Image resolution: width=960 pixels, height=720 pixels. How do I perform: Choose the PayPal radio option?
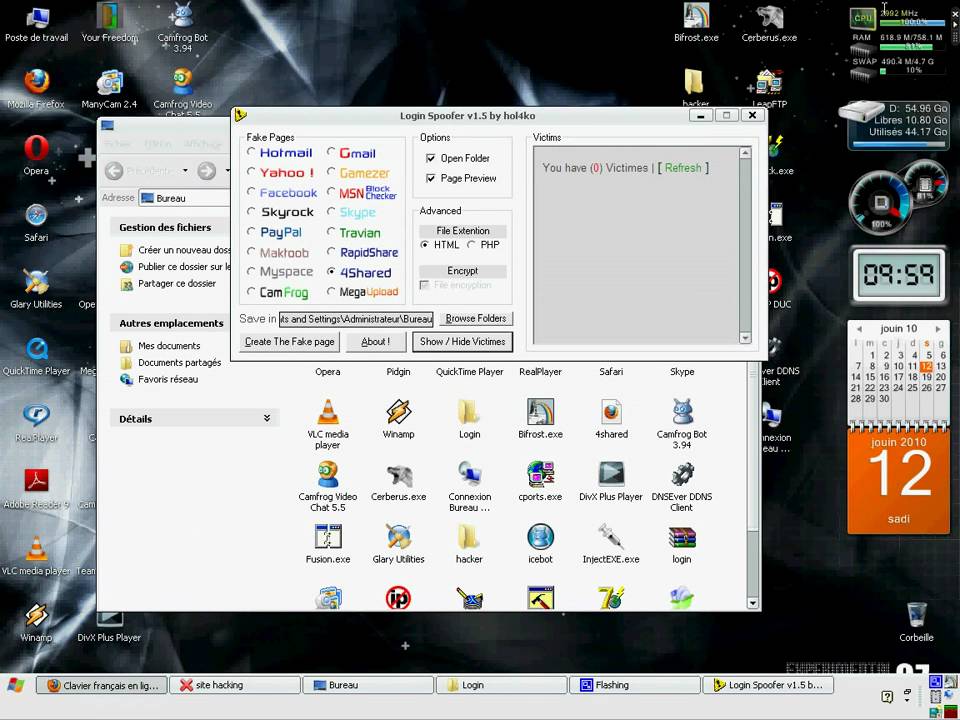pos(251,231)
